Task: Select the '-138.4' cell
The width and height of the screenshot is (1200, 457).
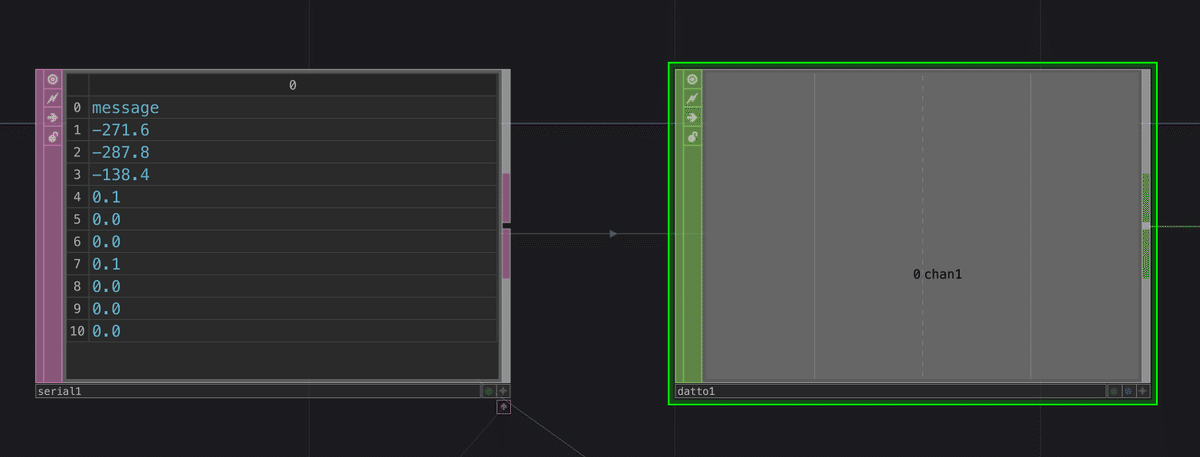Action: 293,174
